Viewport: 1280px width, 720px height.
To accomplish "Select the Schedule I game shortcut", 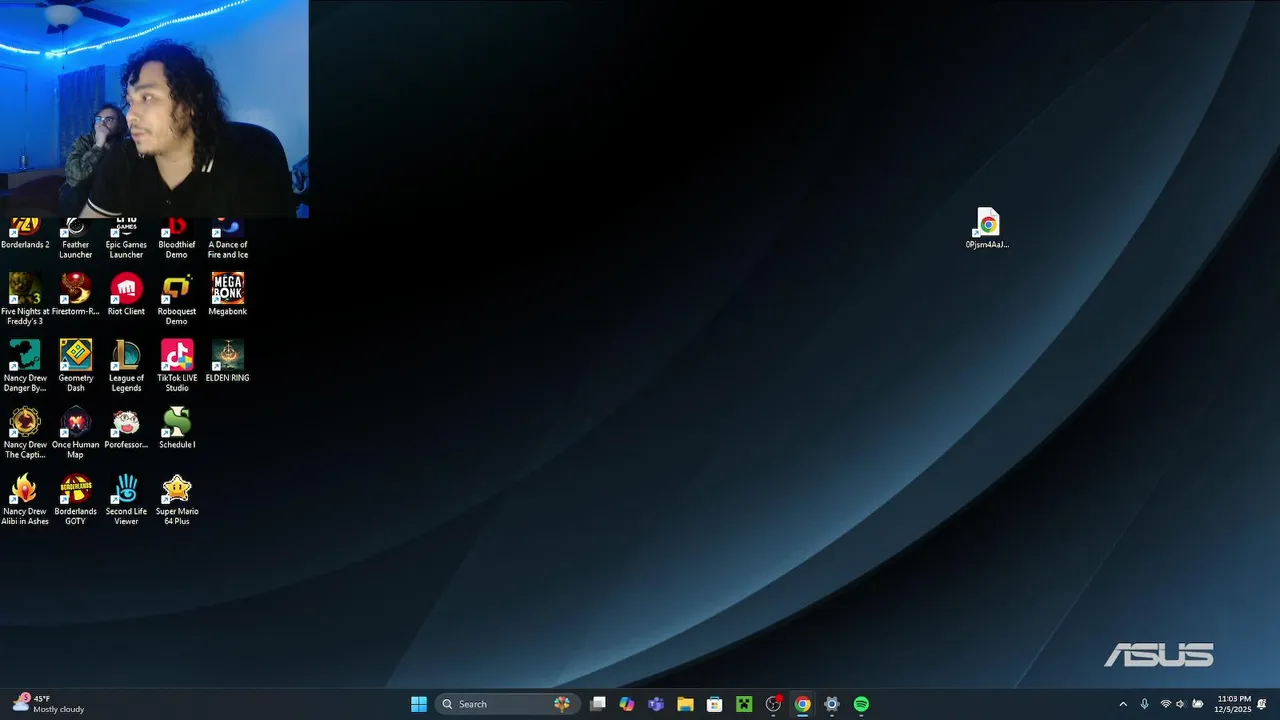I will 177,428.
